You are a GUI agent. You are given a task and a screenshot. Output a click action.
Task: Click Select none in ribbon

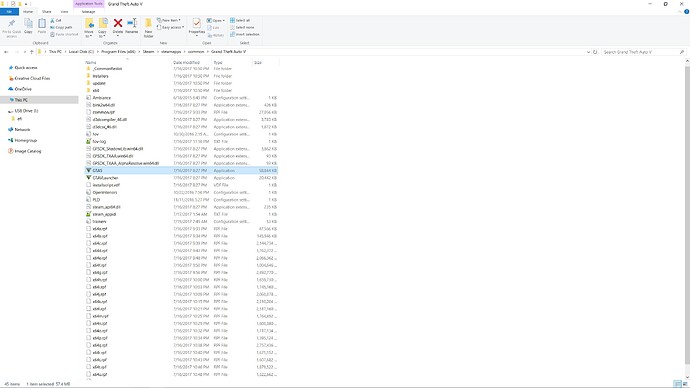tap(242, 27)
